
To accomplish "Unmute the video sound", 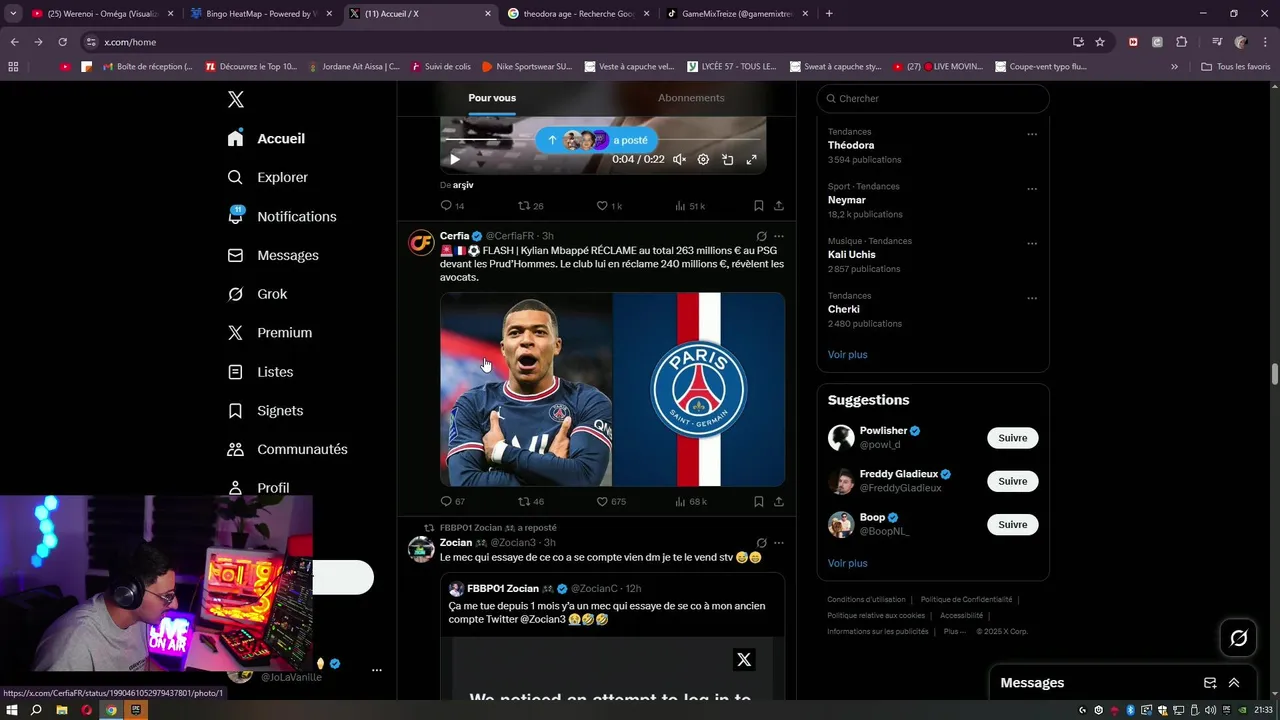I will [679, 159].
